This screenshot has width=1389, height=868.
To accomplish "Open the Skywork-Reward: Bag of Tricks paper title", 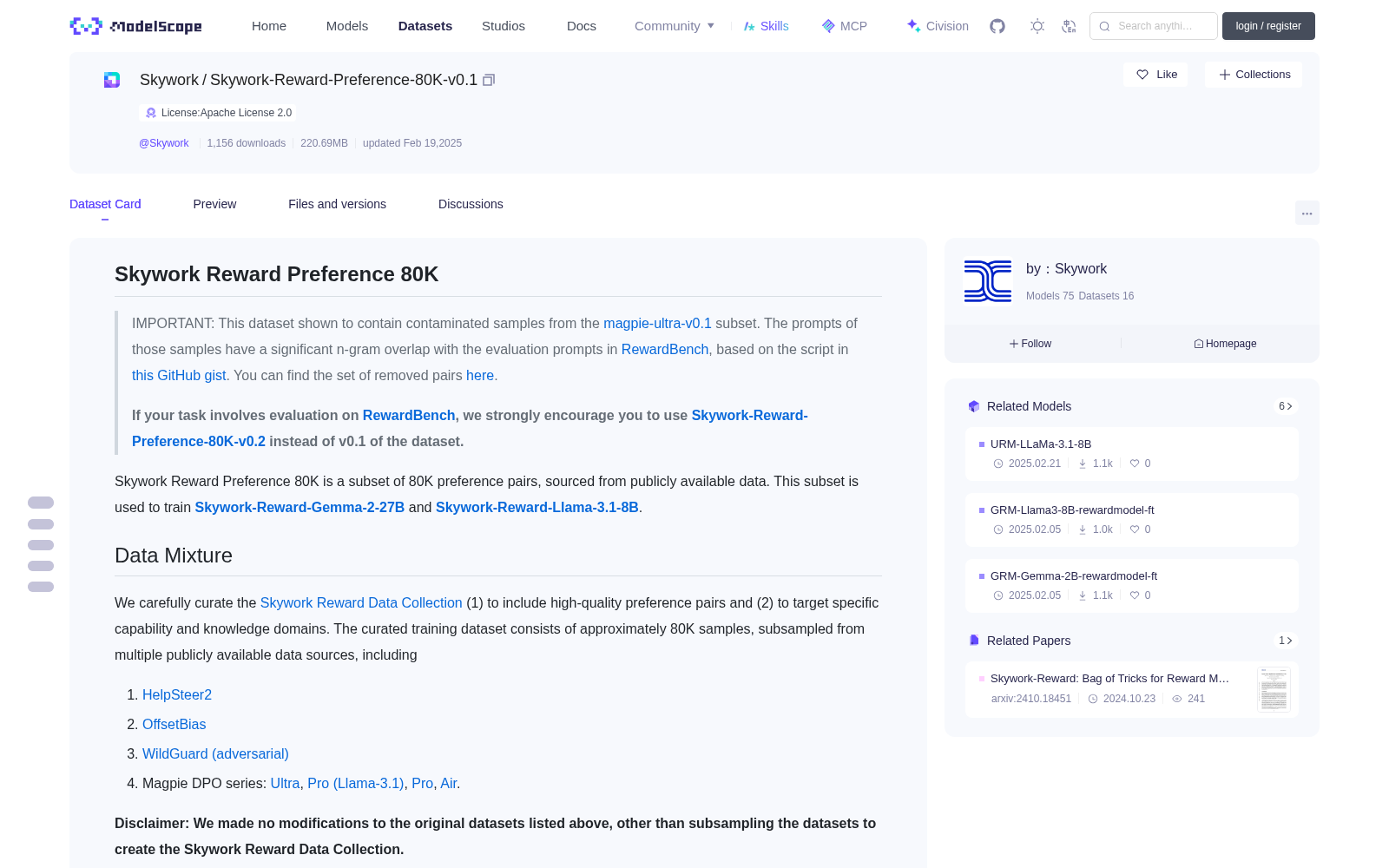I will (1109, 679).
